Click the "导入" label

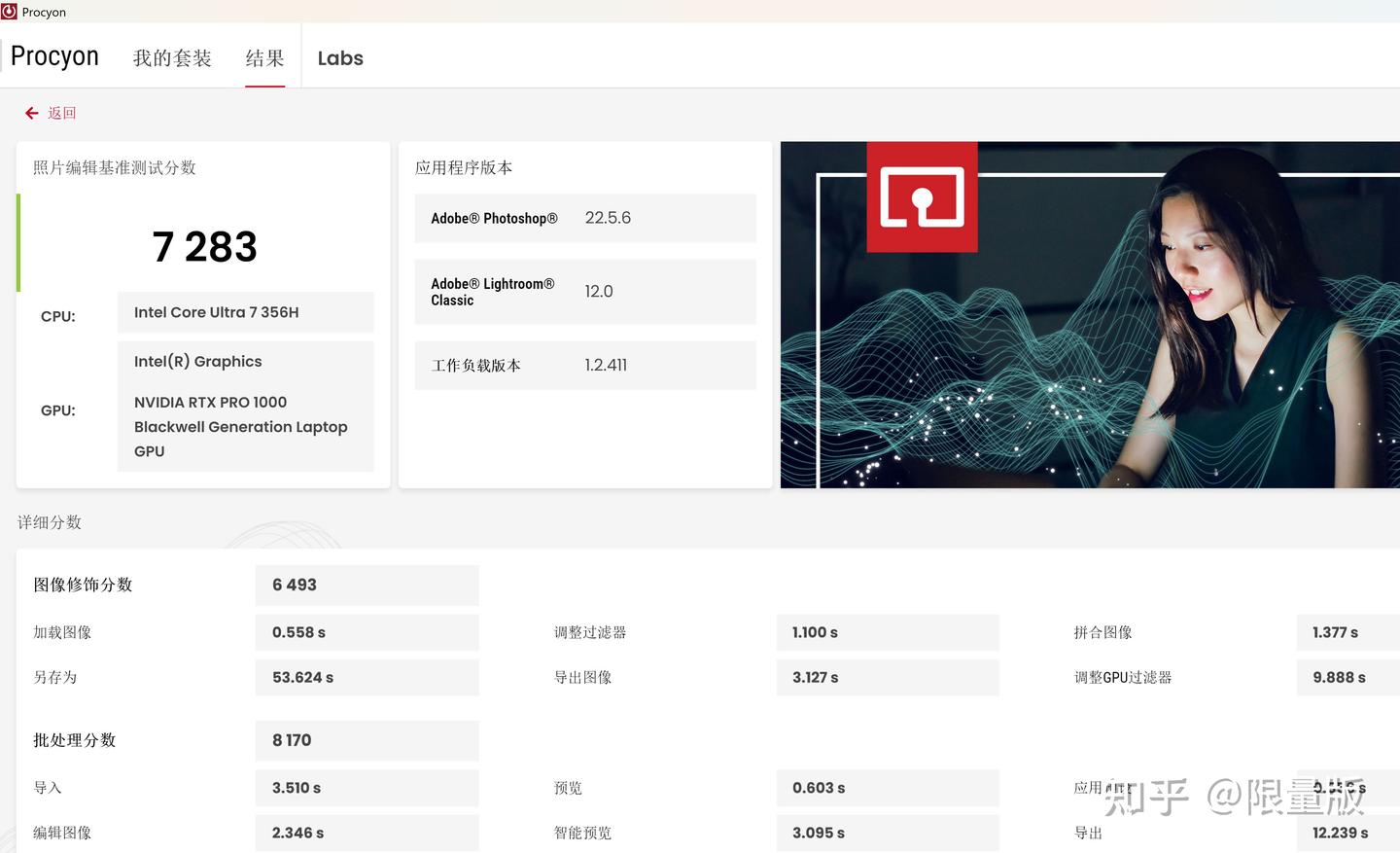click(48, 788)
